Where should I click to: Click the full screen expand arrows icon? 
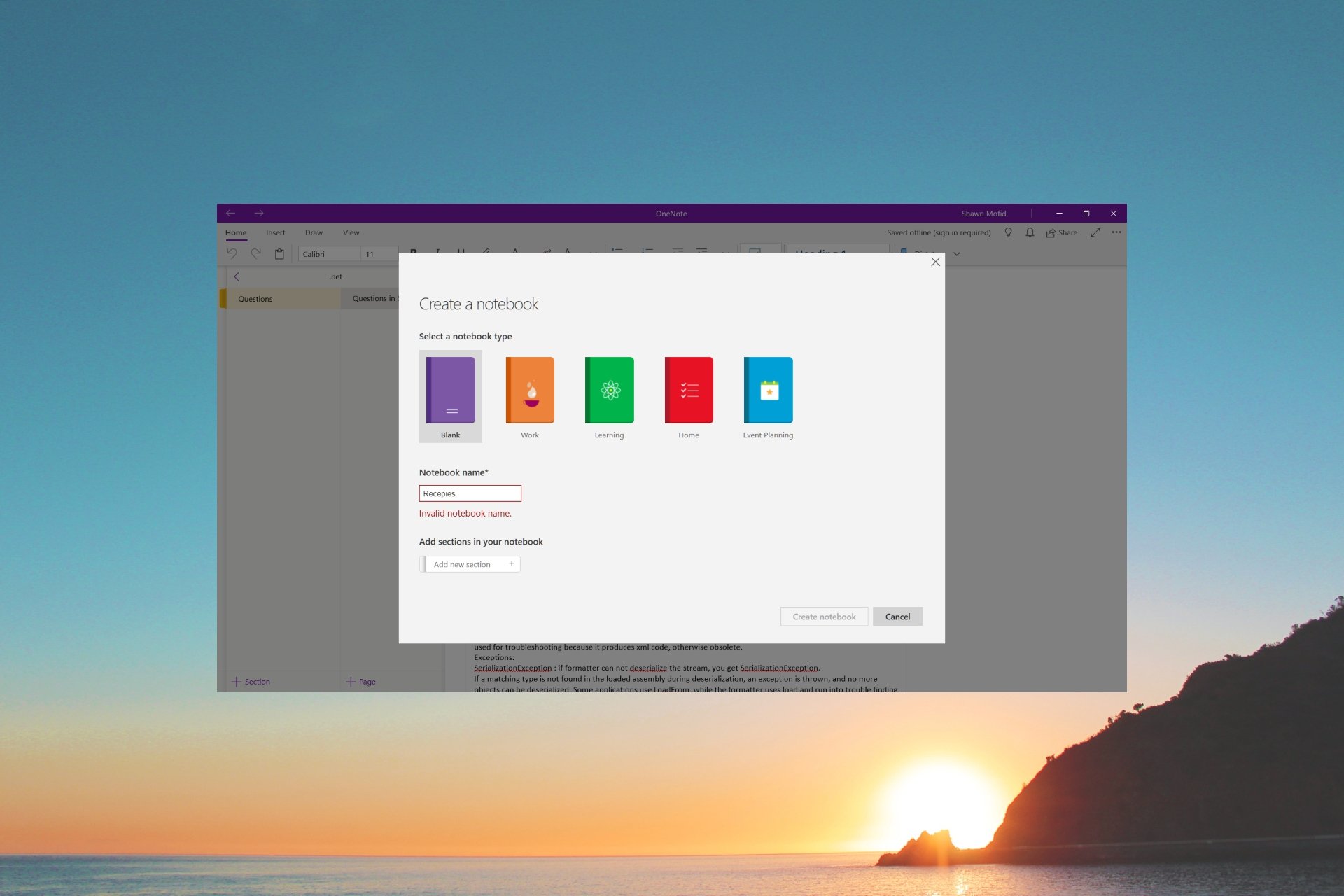(1095, 232)
